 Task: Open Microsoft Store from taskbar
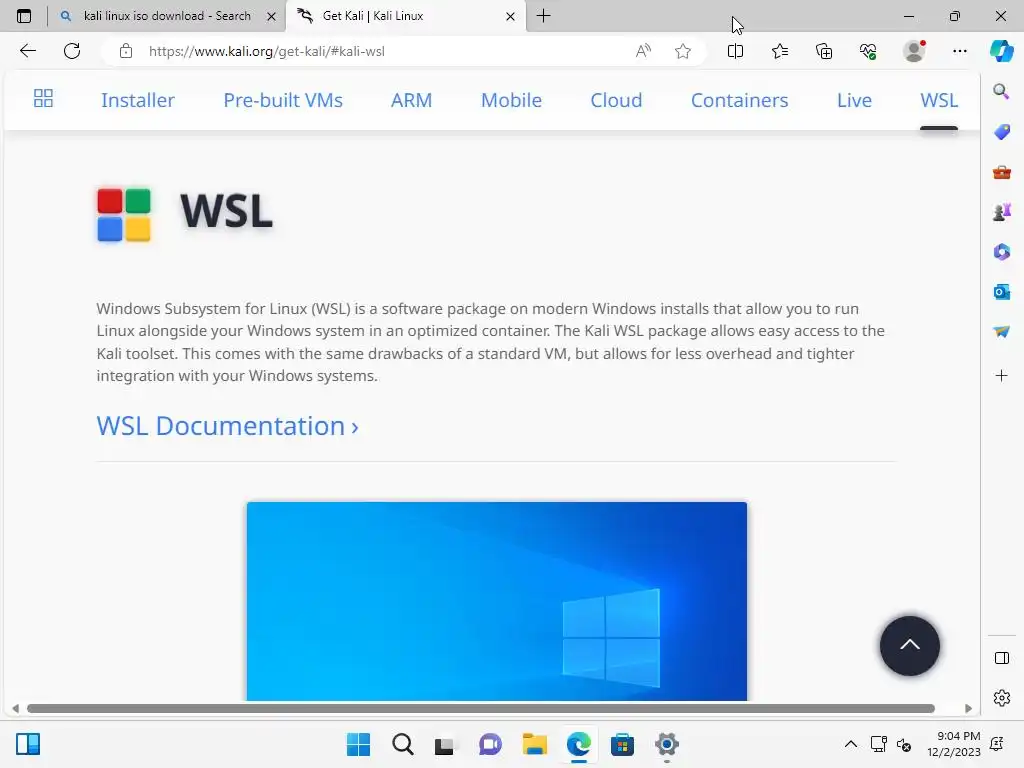[622, 744]
